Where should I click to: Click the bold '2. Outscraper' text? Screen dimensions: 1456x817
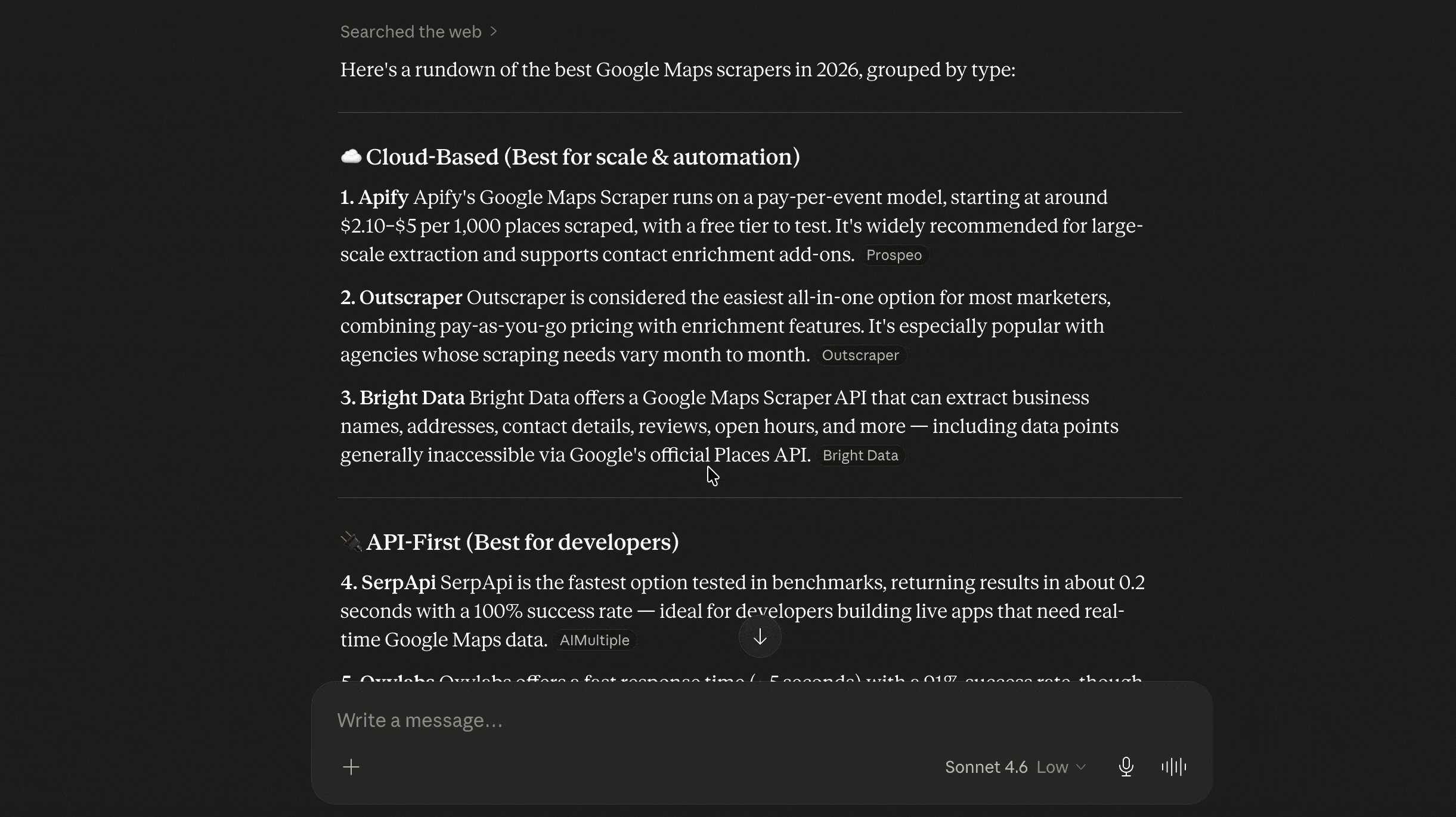pos(401,298)
